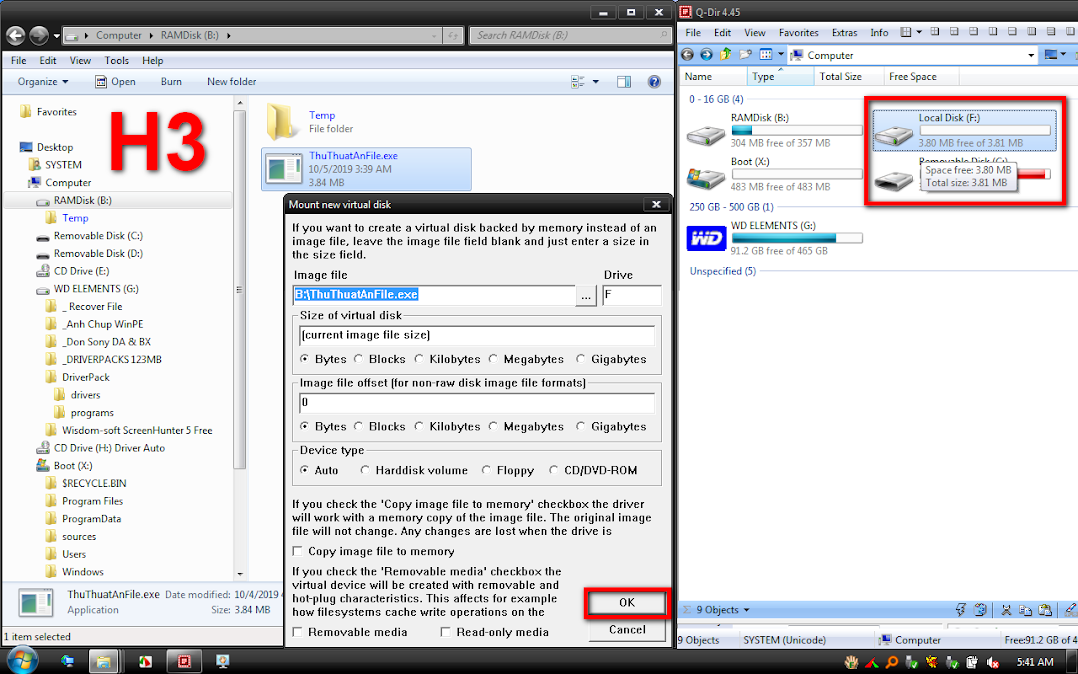Click Q-Dir view mode grid icon
The width and height of the screenshot is (1078, 674).
coord(766,54)
